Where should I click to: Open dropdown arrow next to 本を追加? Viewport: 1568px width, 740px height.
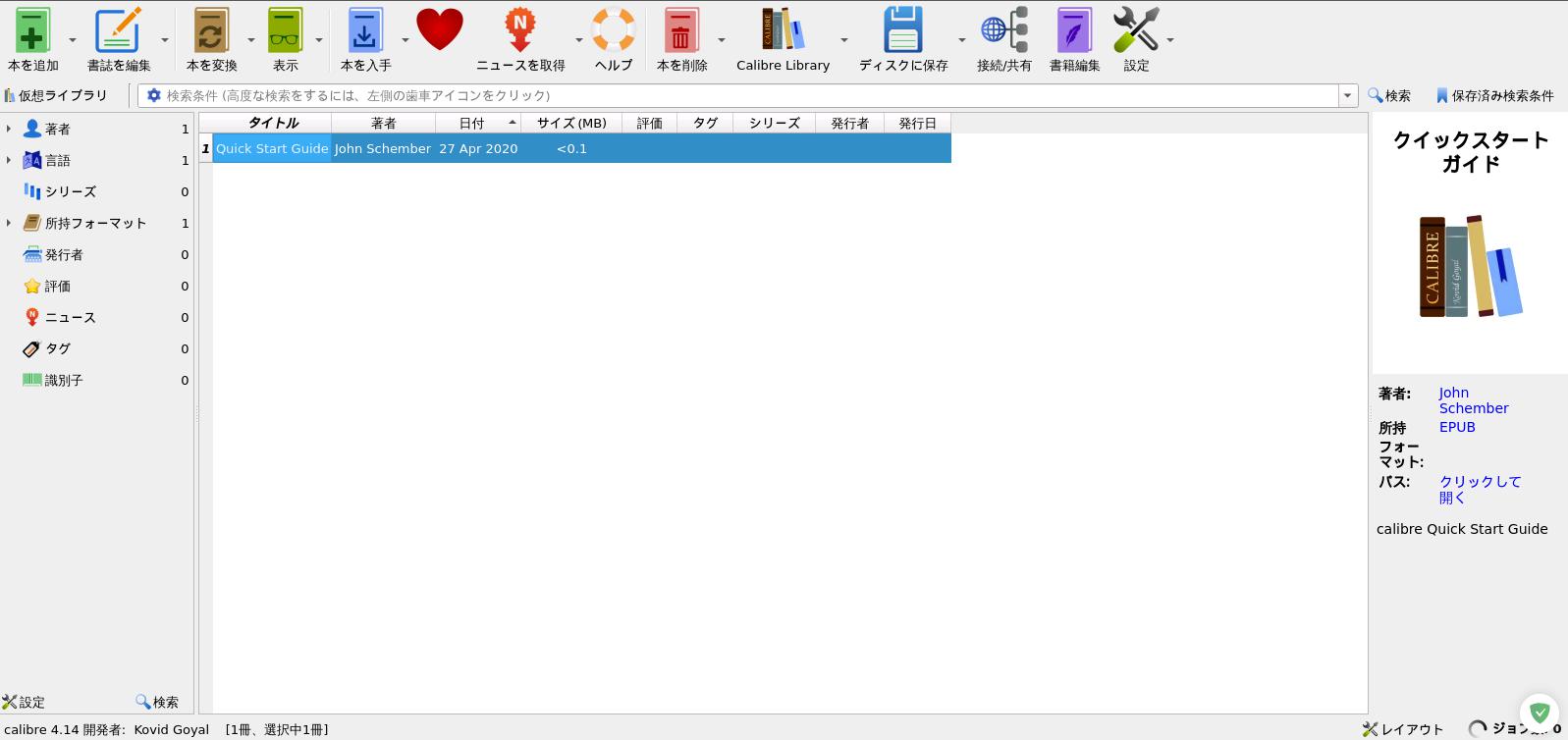click(x=73, y=40)
